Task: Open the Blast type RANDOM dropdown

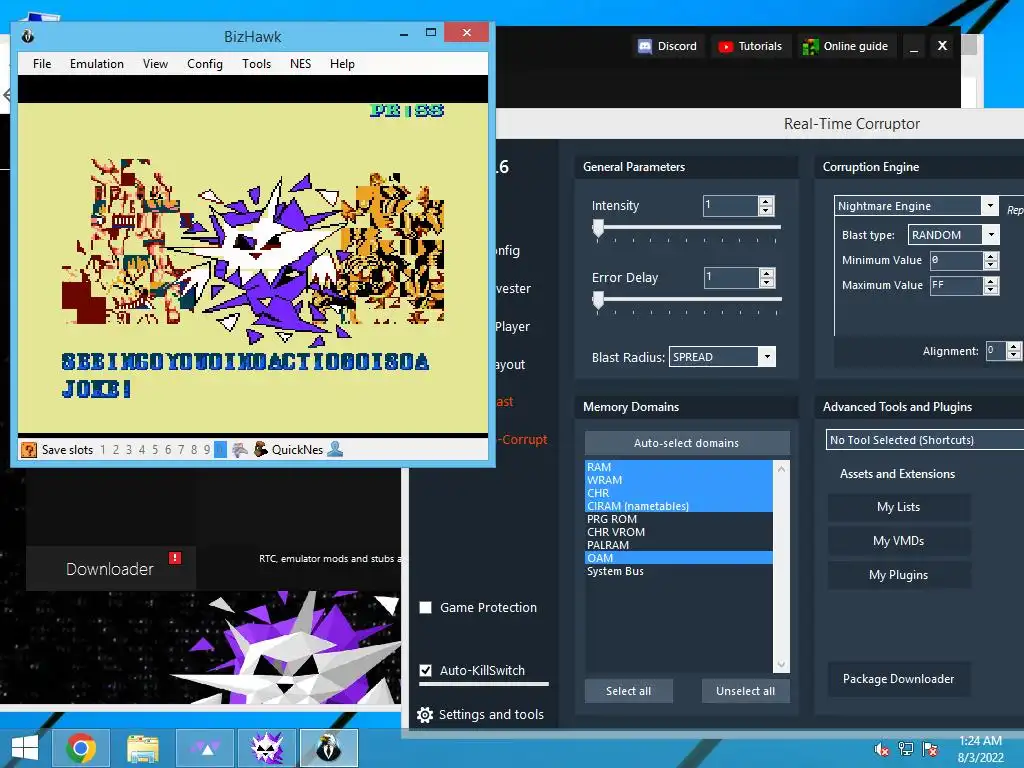Action: (991, 234)
